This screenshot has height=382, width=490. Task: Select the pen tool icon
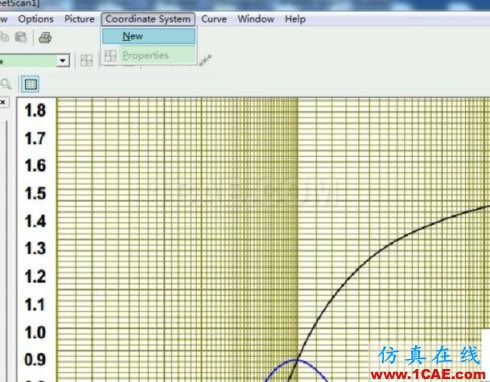(205, 60)
